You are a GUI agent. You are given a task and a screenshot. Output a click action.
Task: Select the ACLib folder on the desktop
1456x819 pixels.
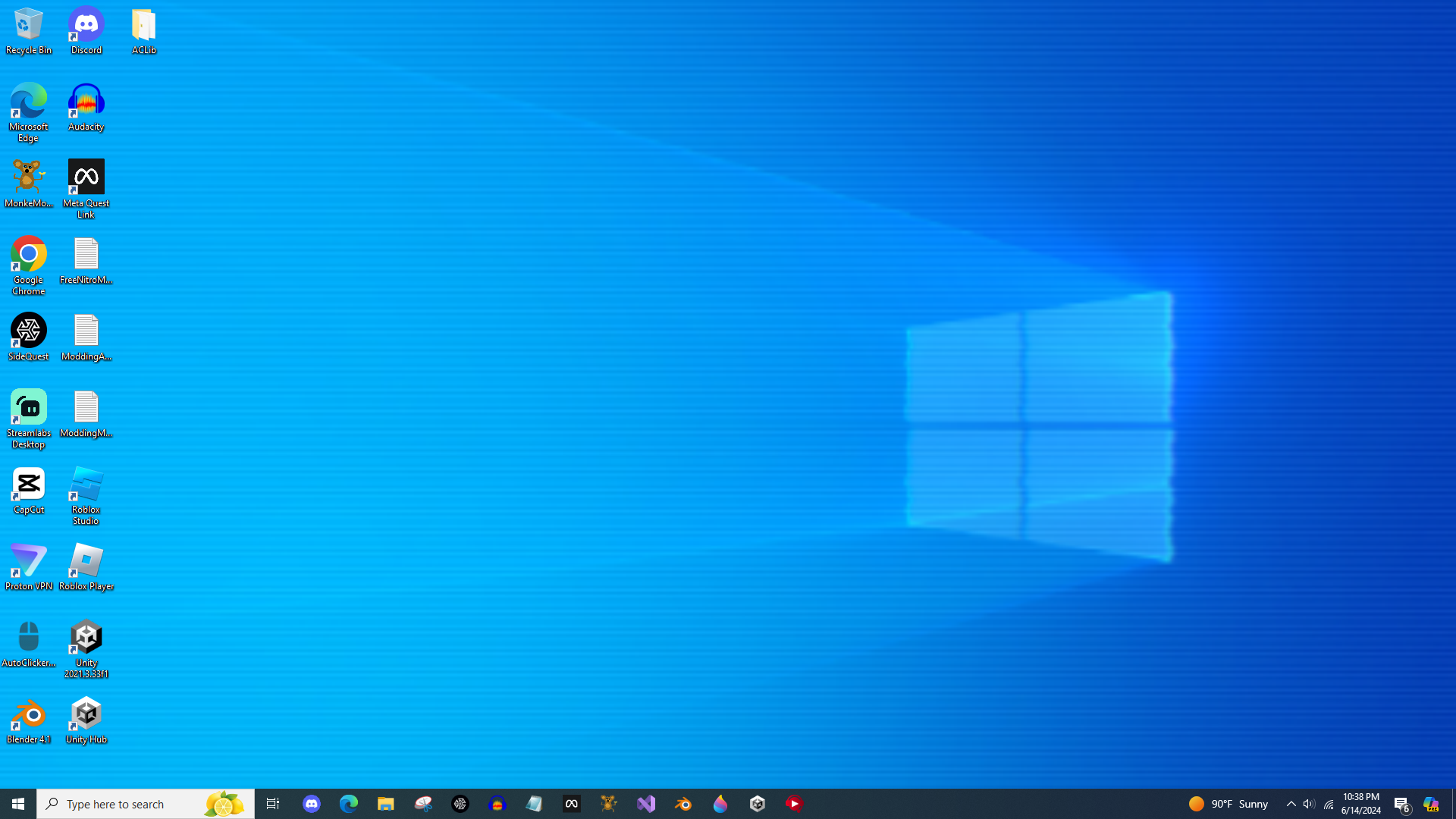point(143,31)
